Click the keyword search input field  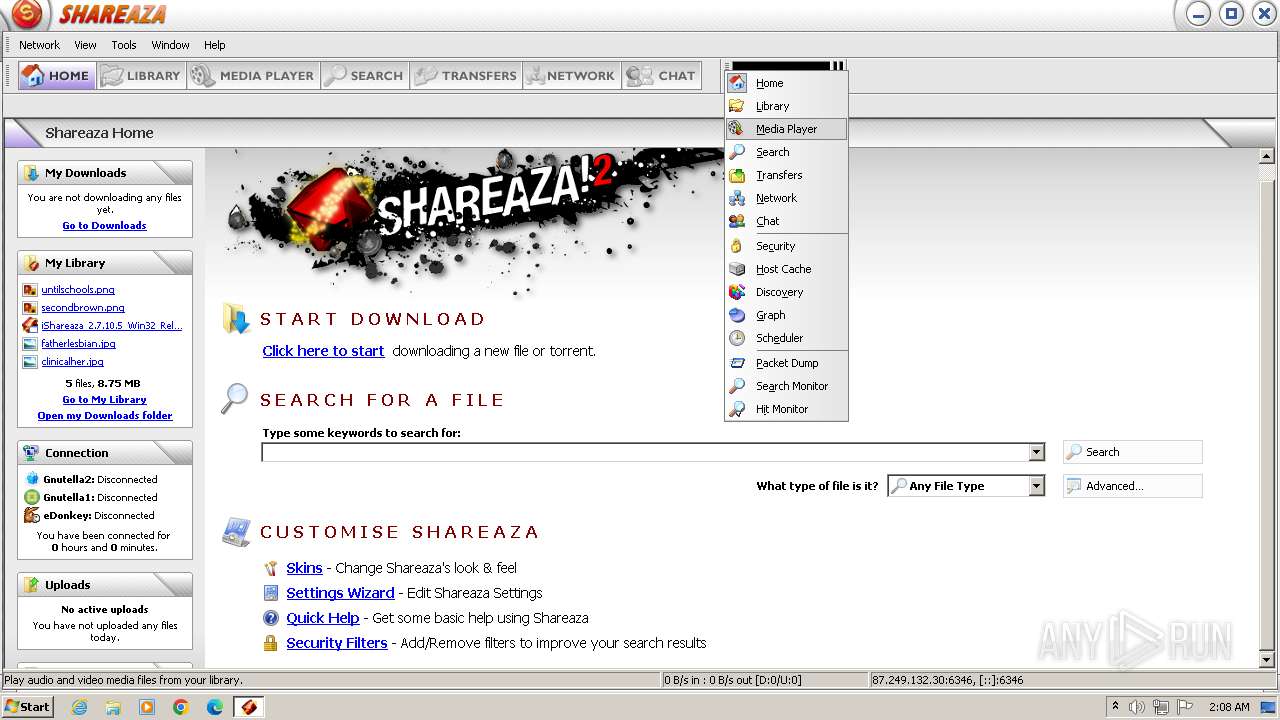(x=645, y=453)
